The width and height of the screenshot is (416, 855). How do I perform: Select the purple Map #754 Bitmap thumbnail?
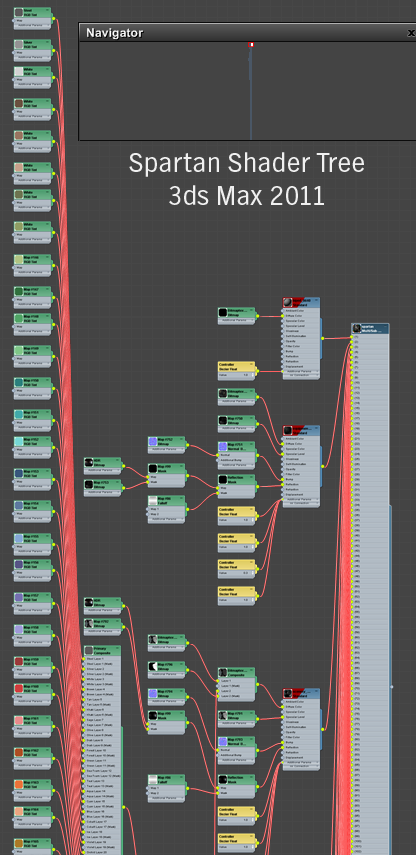pos(153,694)
